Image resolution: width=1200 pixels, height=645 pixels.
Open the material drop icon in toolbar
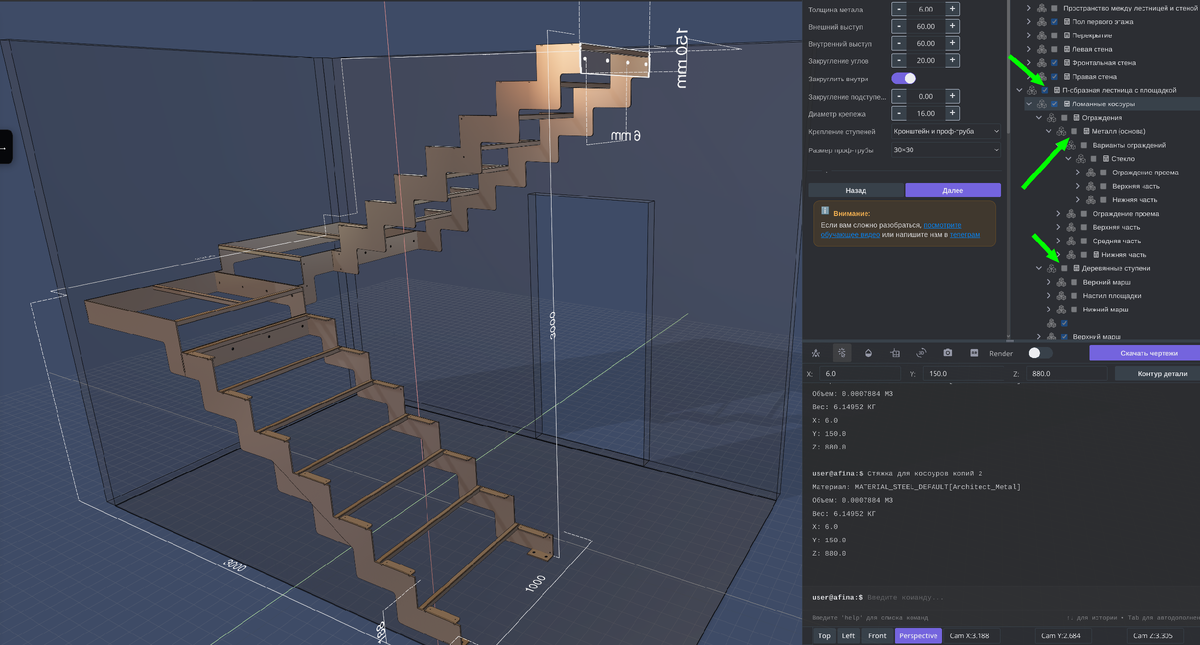[868, 353]
